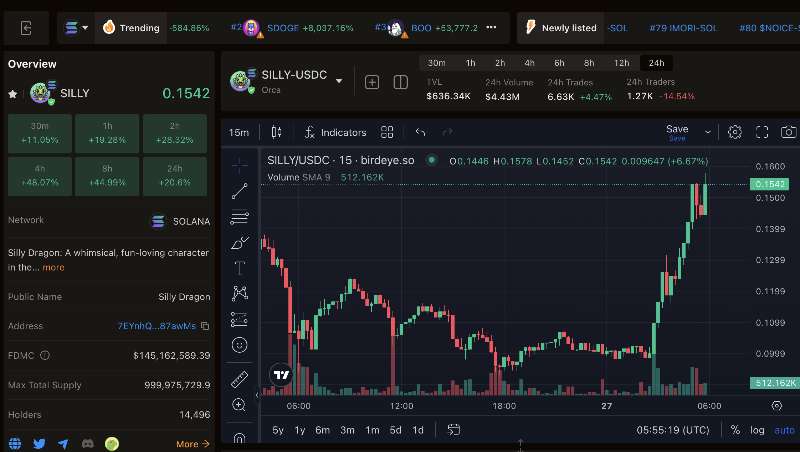Open the #79 IMORI-SOL newly listed pair

683,28
